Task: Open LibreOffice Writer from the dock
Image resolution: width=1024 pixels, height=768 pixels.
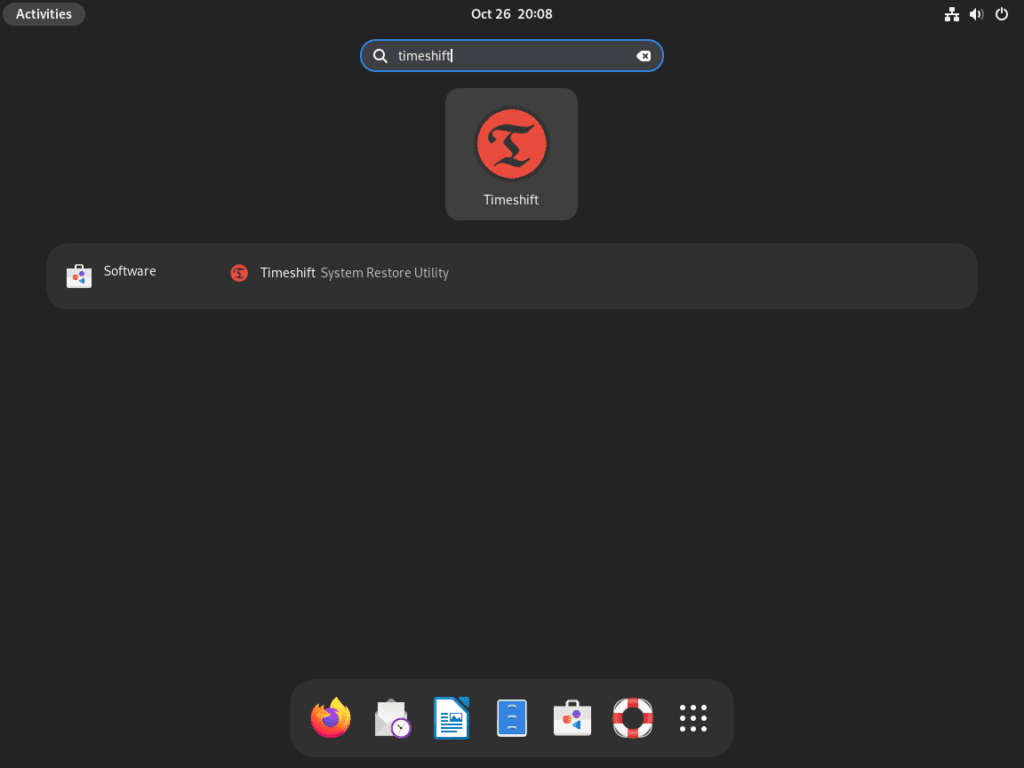Action: (451, 717)
